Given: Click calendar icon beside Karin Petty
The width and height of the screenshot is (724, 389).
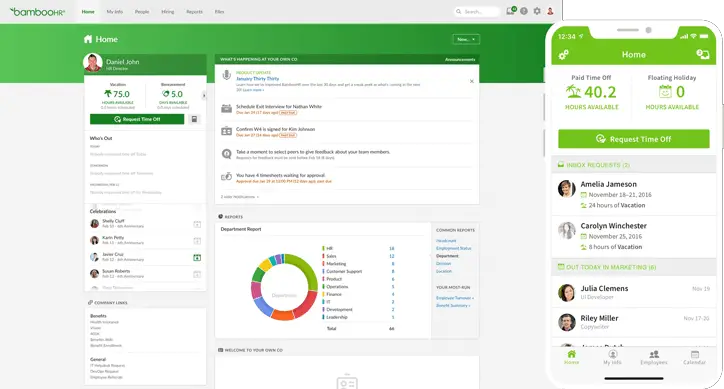Looking at the screenshot, I should coord(197,241).
